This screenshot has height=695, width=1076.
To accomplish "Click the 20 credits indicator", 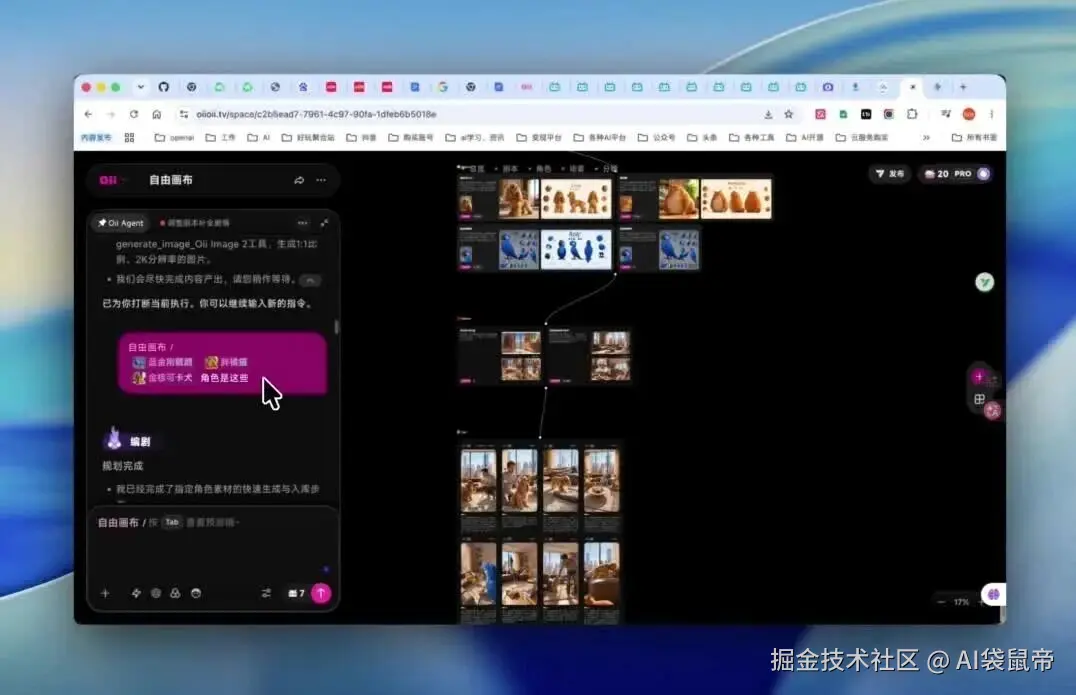I will pyautogui.click(x=937, y=174).
